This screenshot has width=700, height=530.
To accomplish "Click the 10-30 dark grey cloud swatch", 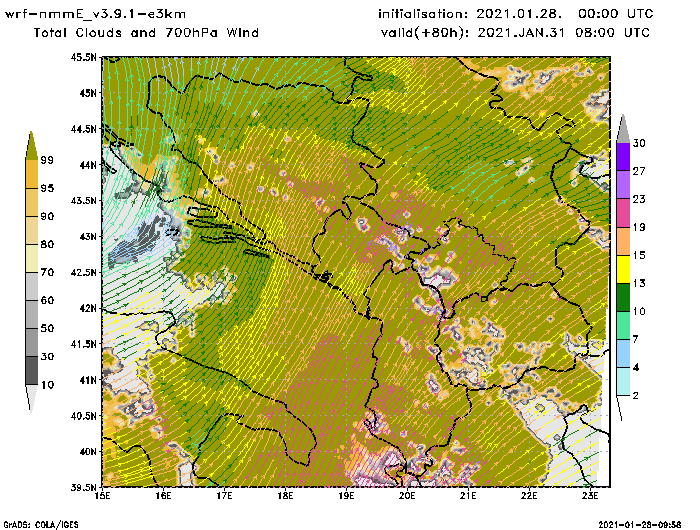I will pos(31,371).
